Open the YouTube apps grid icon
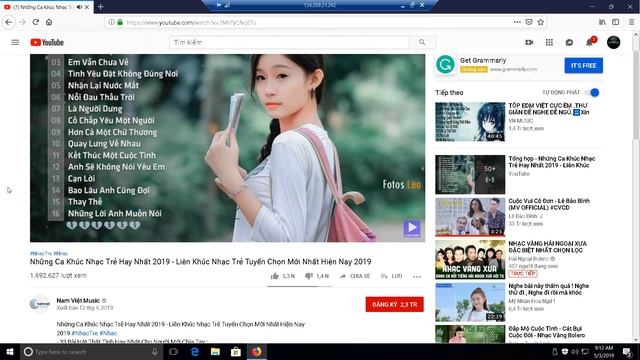 tap(549, 42)
